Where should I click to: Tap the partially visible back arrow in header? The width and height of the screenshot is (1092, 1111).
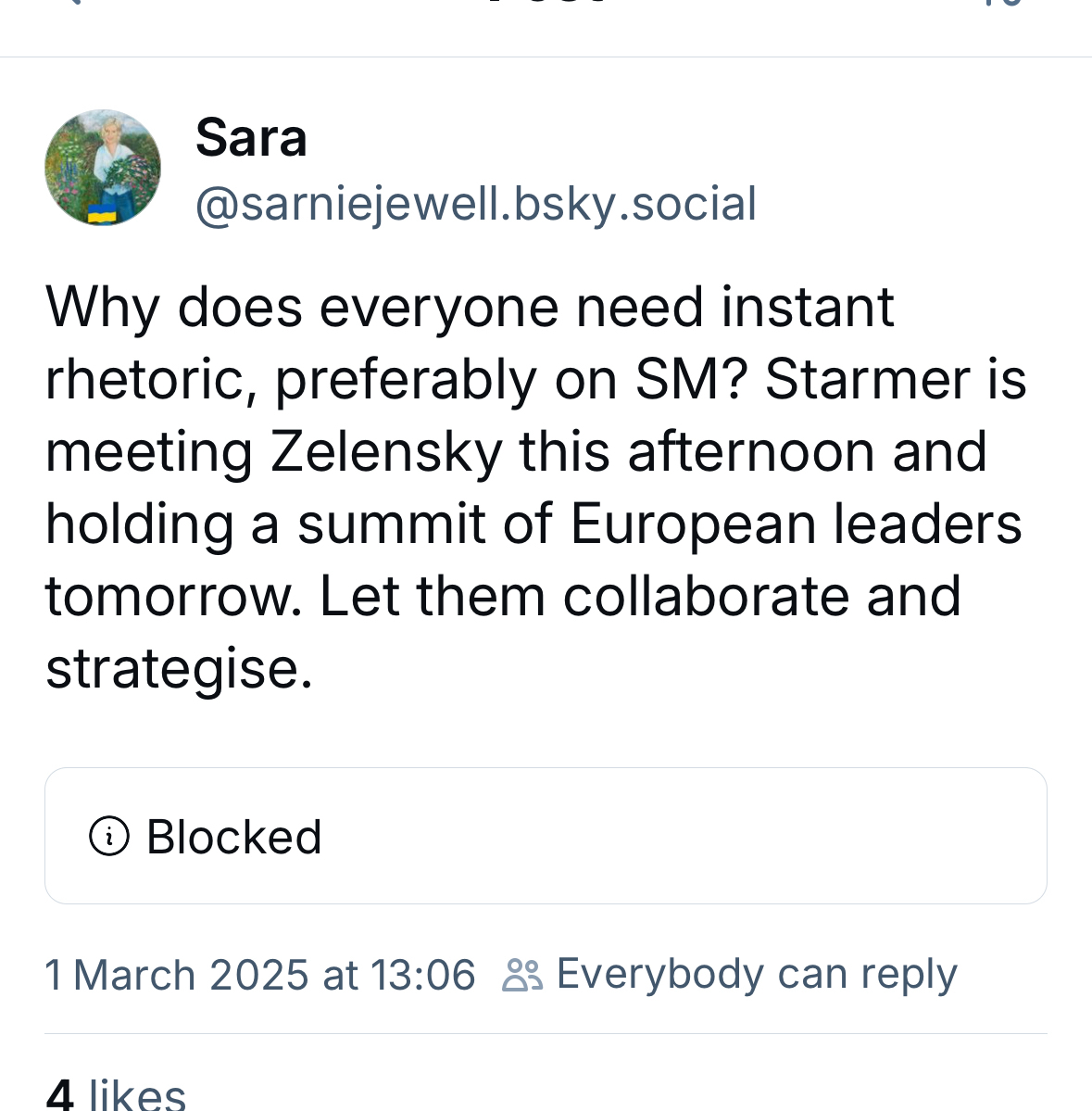click(74, 3)
